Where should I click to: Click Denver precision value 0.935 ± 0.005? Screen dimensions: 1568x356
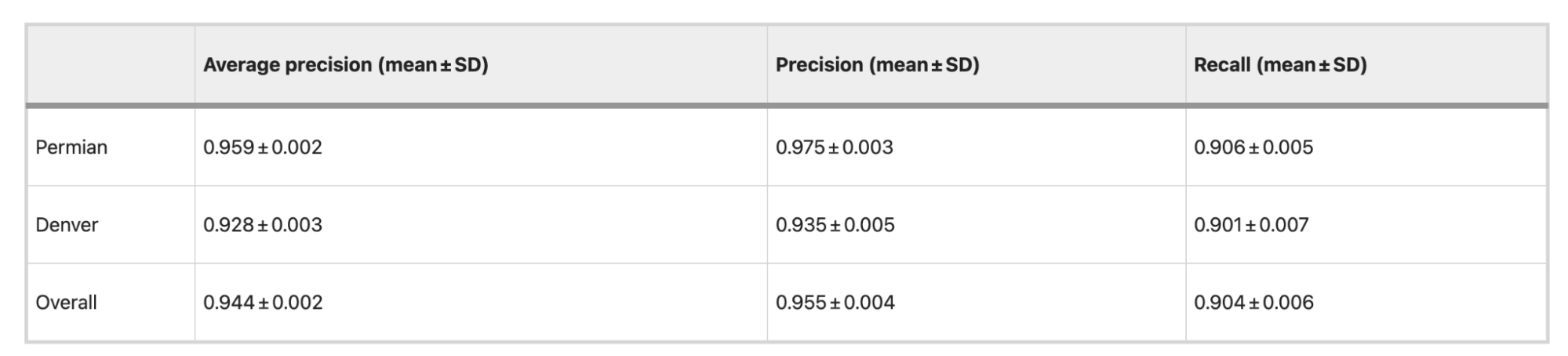[835, 225]
